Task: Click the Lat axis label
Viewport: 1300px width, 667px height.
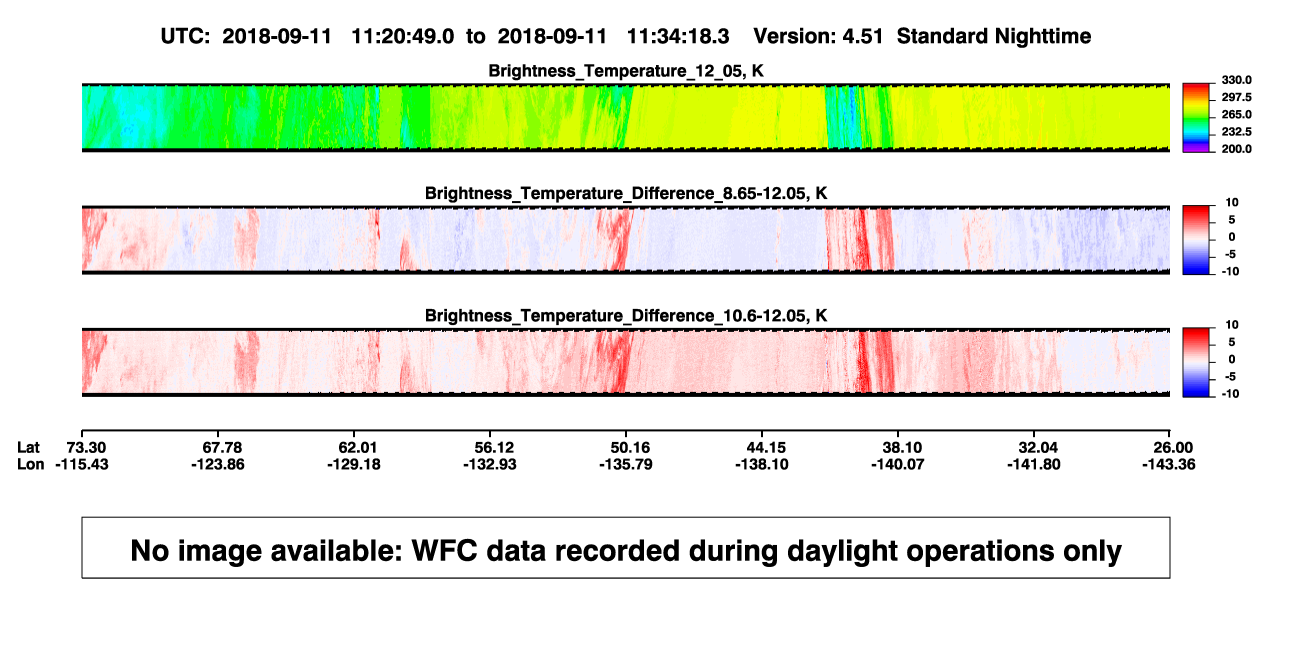Action: [x=28, y=447]
